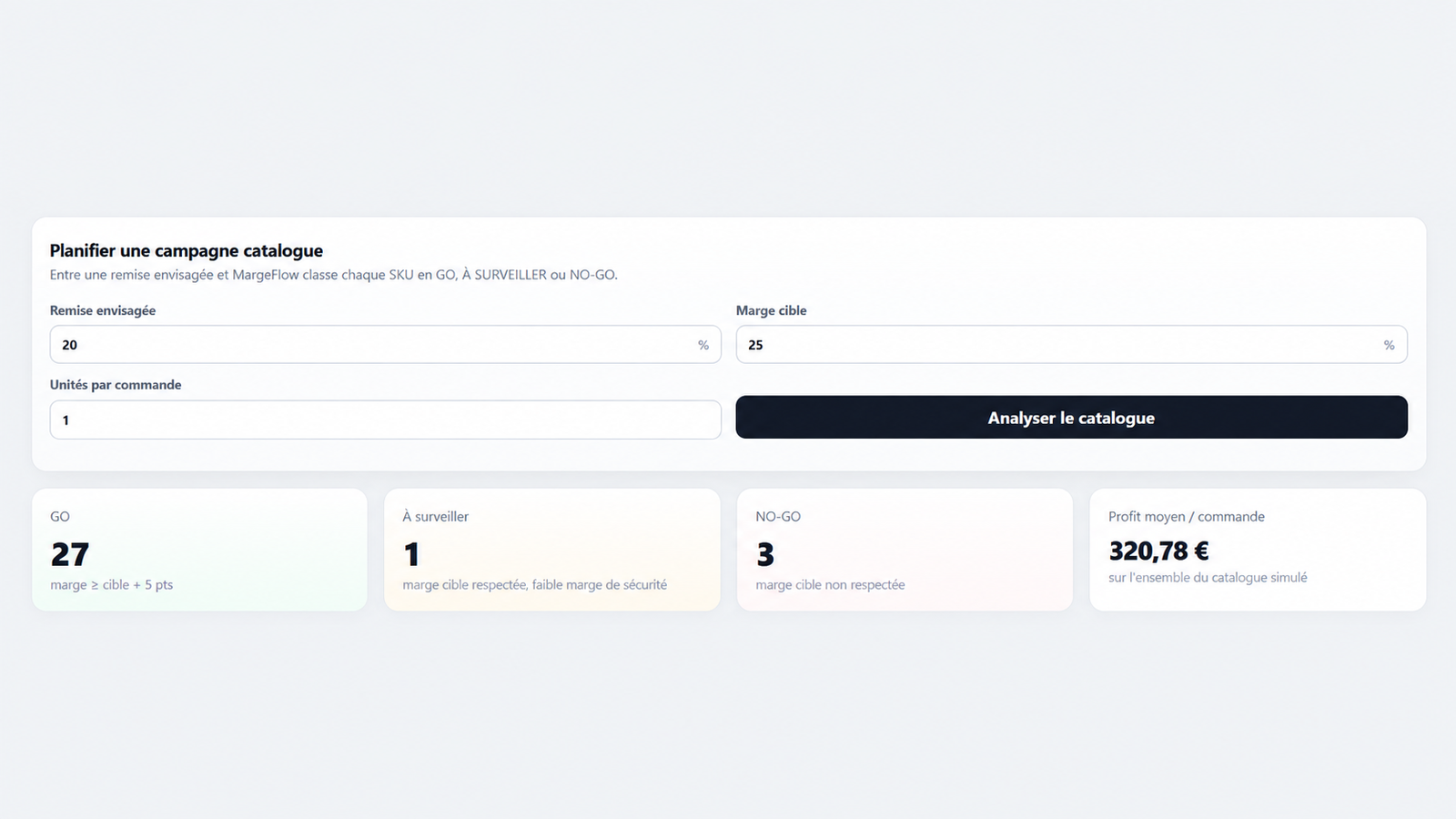Viewport: 1456px width, 819px height.
Task: Click the 320,78 € profit value
Action: (x=1158, y=551)
